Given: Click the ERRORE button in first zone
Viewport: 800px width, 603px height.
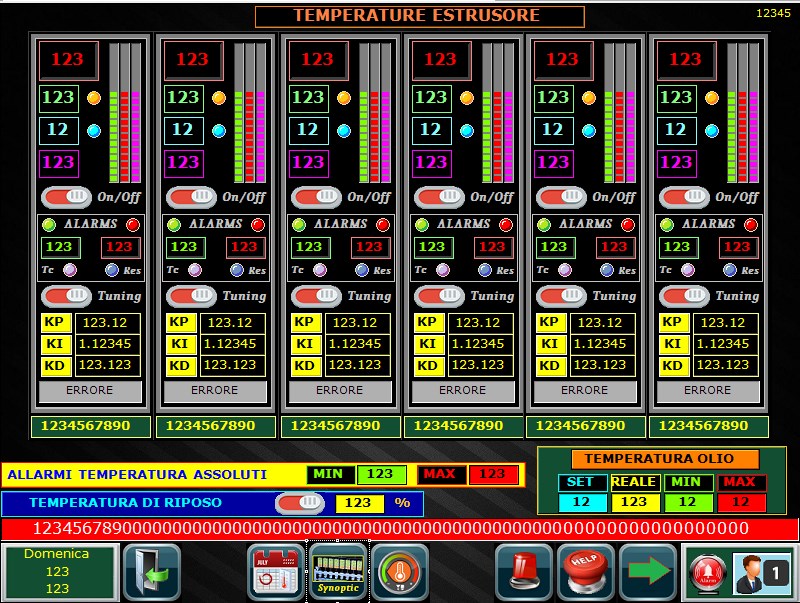Looking at the screenshot, I should 90,391.
